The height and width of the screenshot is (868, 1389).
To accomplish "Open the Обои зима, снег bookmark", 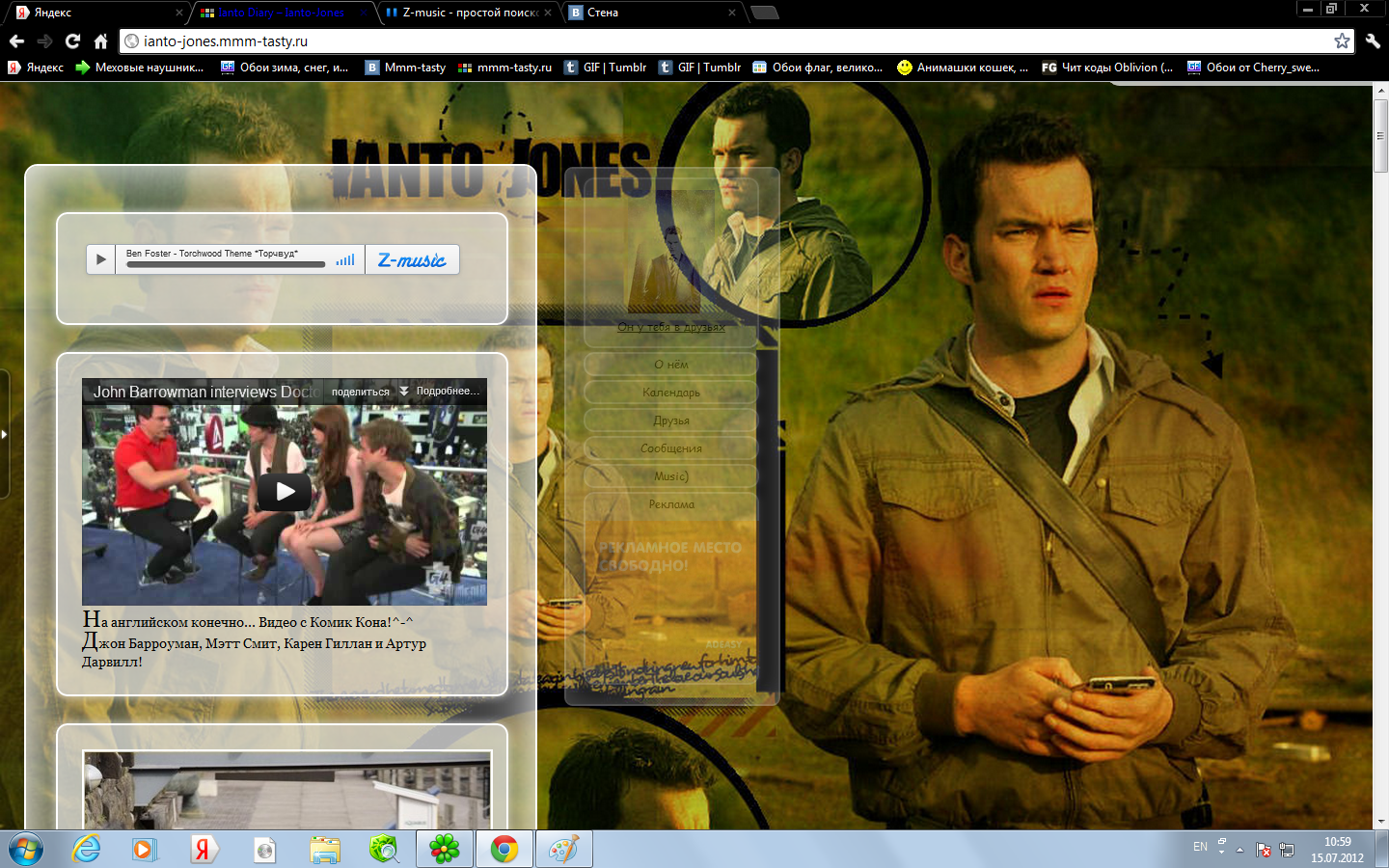I will click(x=285, y=68).
